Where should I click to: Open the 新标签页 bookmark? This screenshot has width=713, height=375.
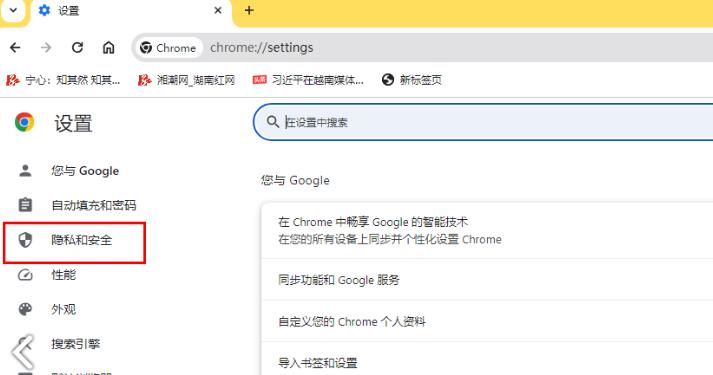coord(412,80)
